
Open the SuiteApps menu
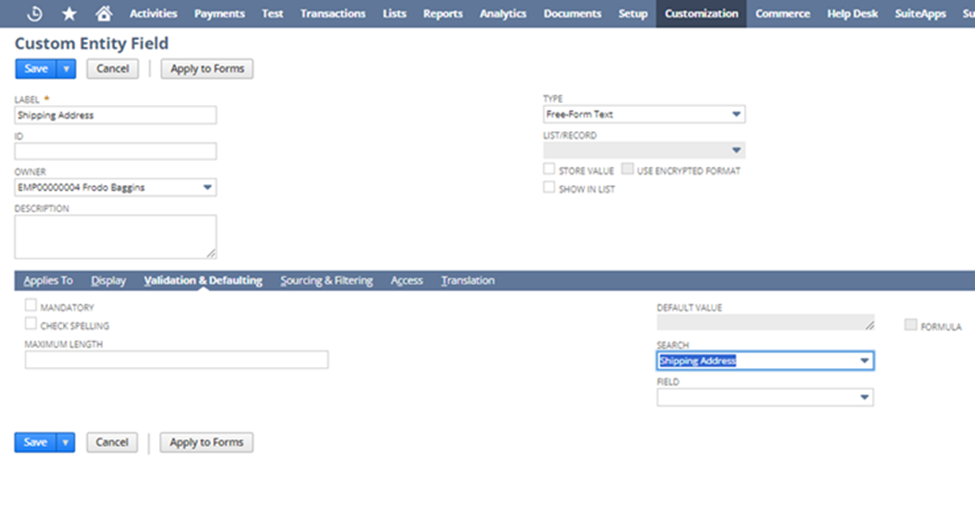click(920, 14)
